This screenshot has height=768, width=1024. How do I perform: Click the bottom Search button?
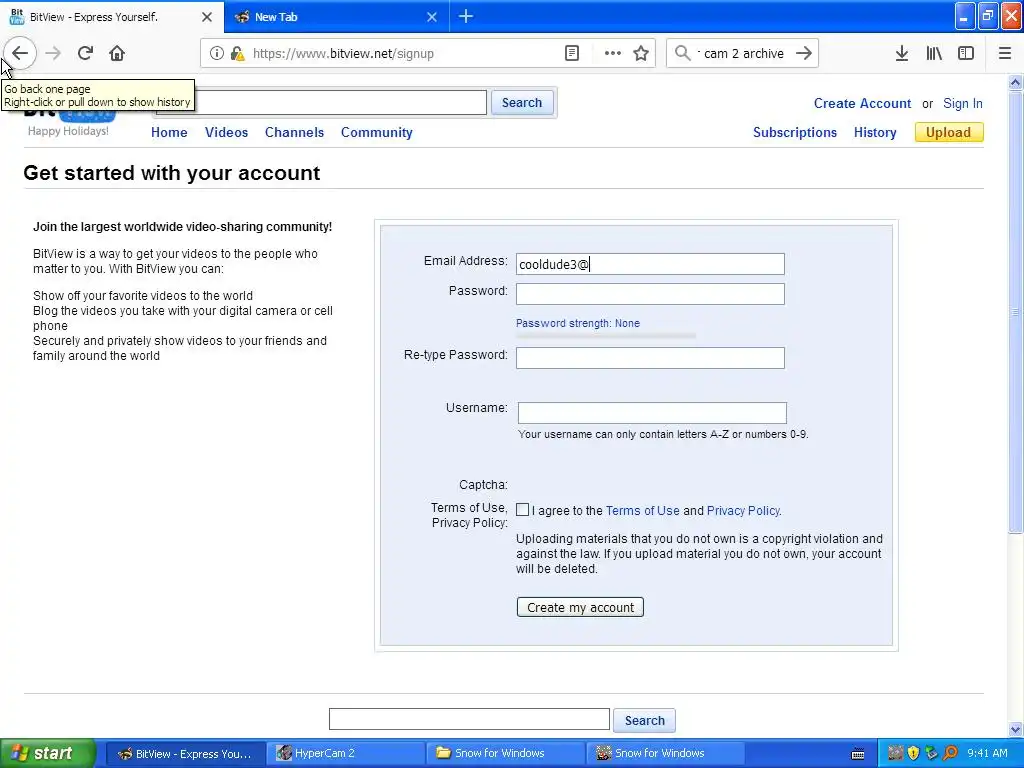[645, 720]
